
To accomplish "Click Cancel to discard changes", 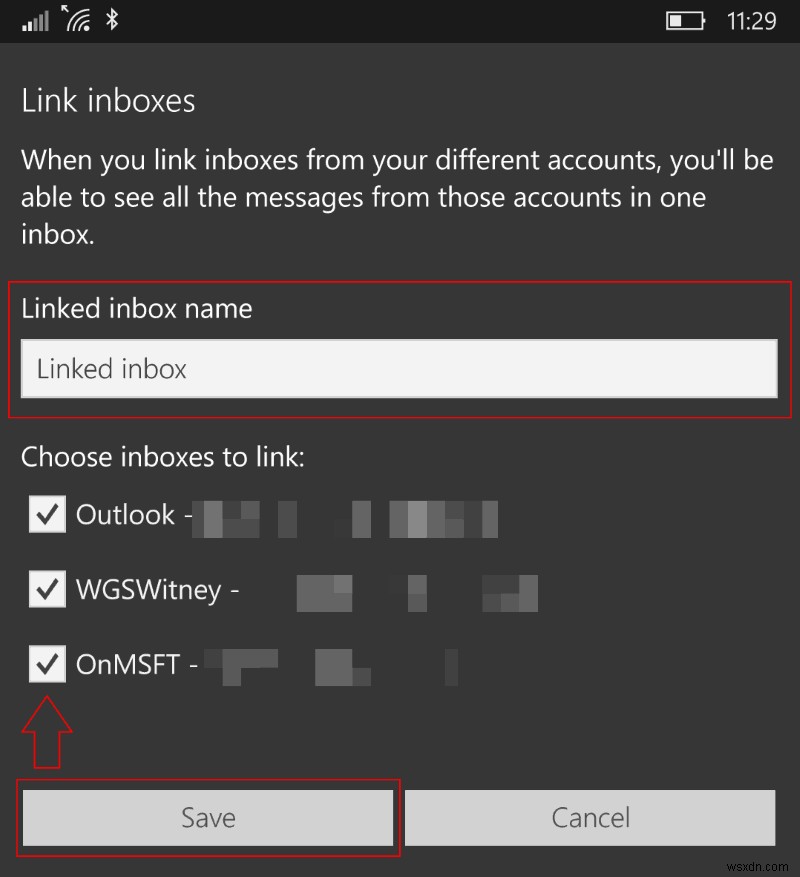I will click(590, 817).
